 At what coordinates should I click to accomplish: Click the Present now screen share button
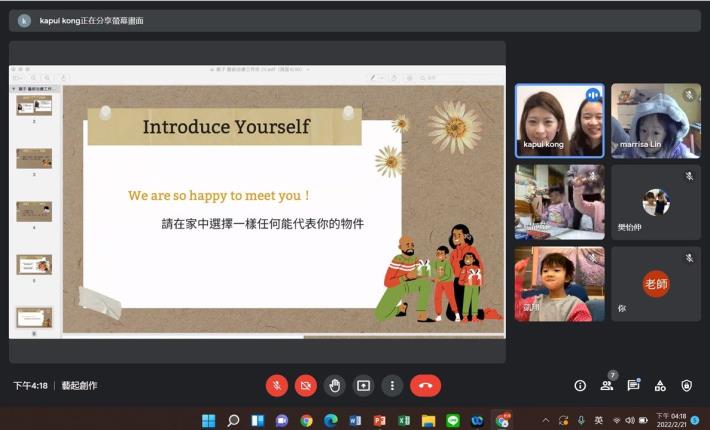[x=364, y=385]
